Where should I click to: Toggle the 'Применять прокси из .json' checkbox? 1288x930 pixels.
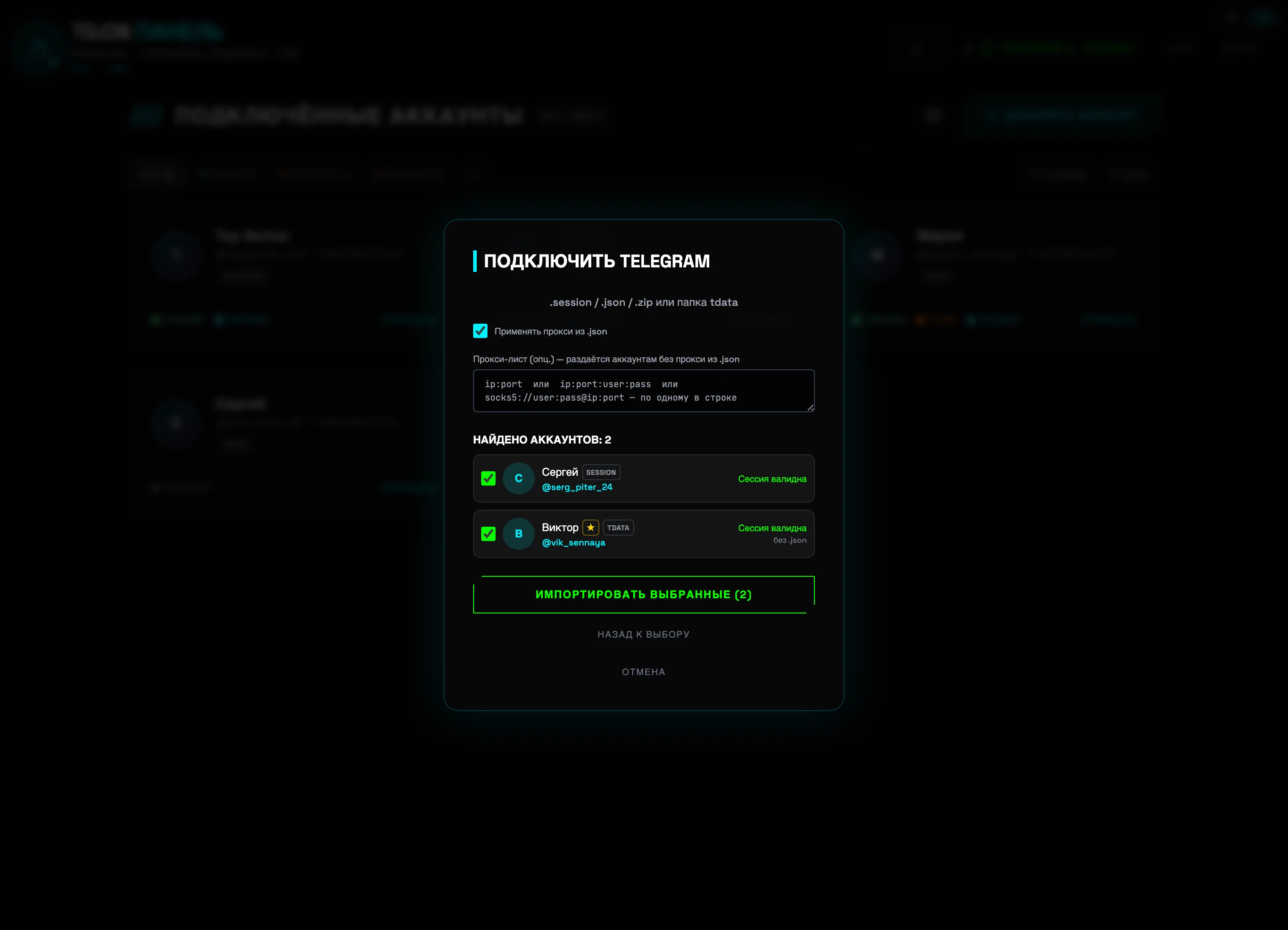[x=480, y=331]
